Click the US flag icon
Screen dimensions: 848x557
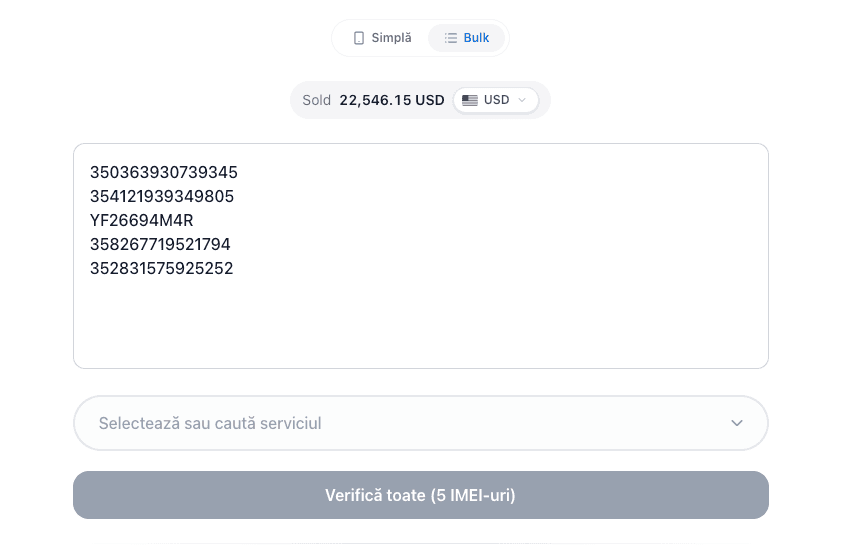click(x=469, y=100)
